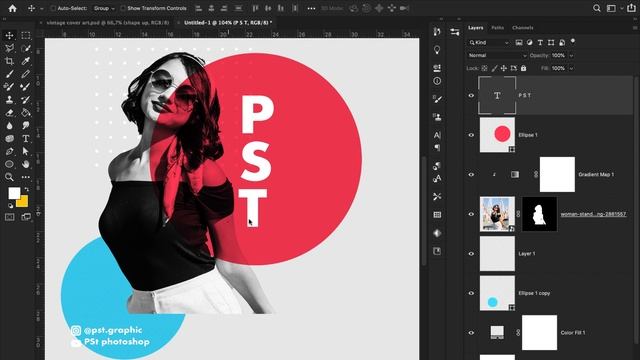Toggle Quick Mask mode
640x360 pixels.
pos(9,217)
